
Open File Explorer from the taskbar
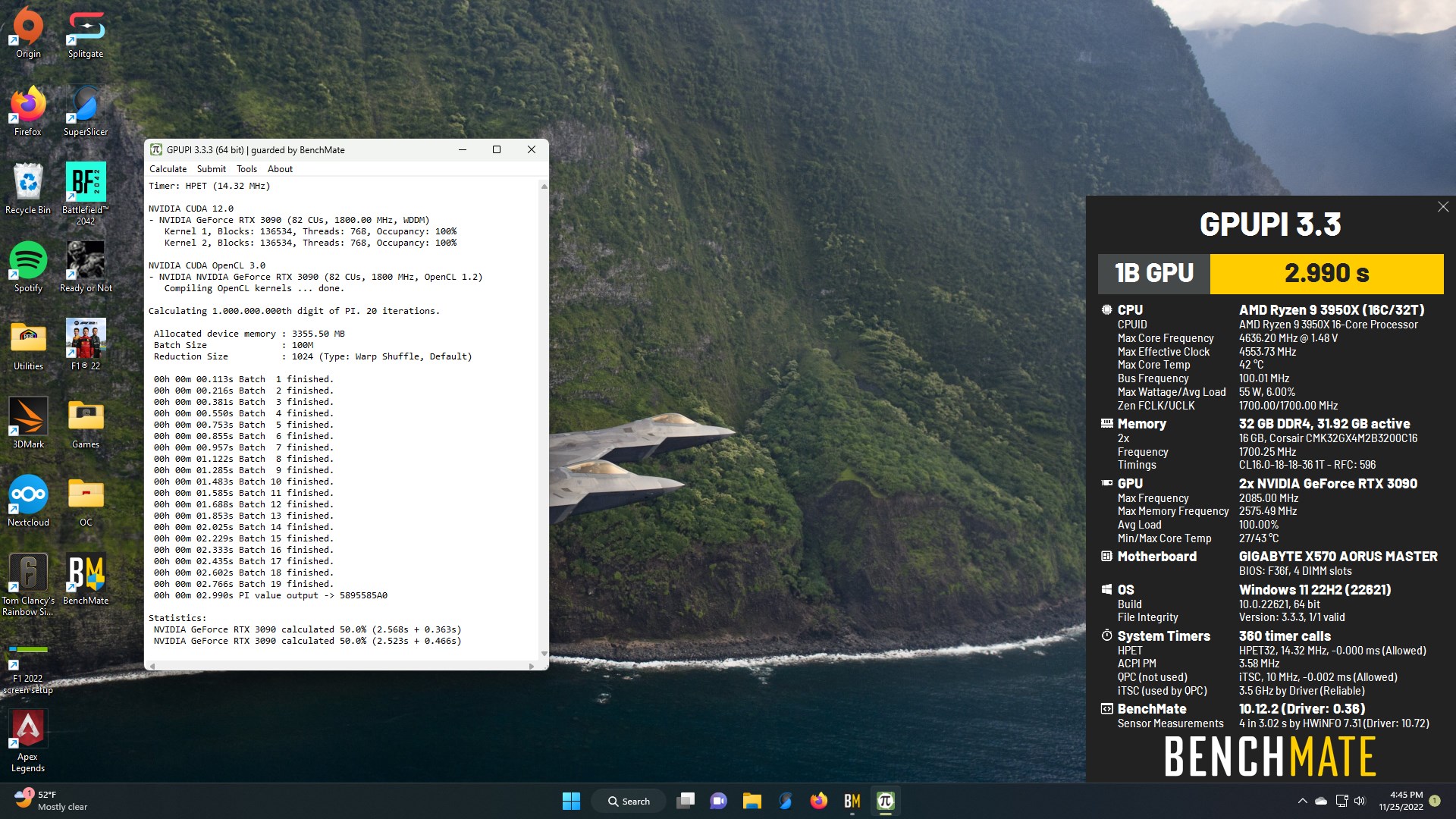[x=752, y=801]
